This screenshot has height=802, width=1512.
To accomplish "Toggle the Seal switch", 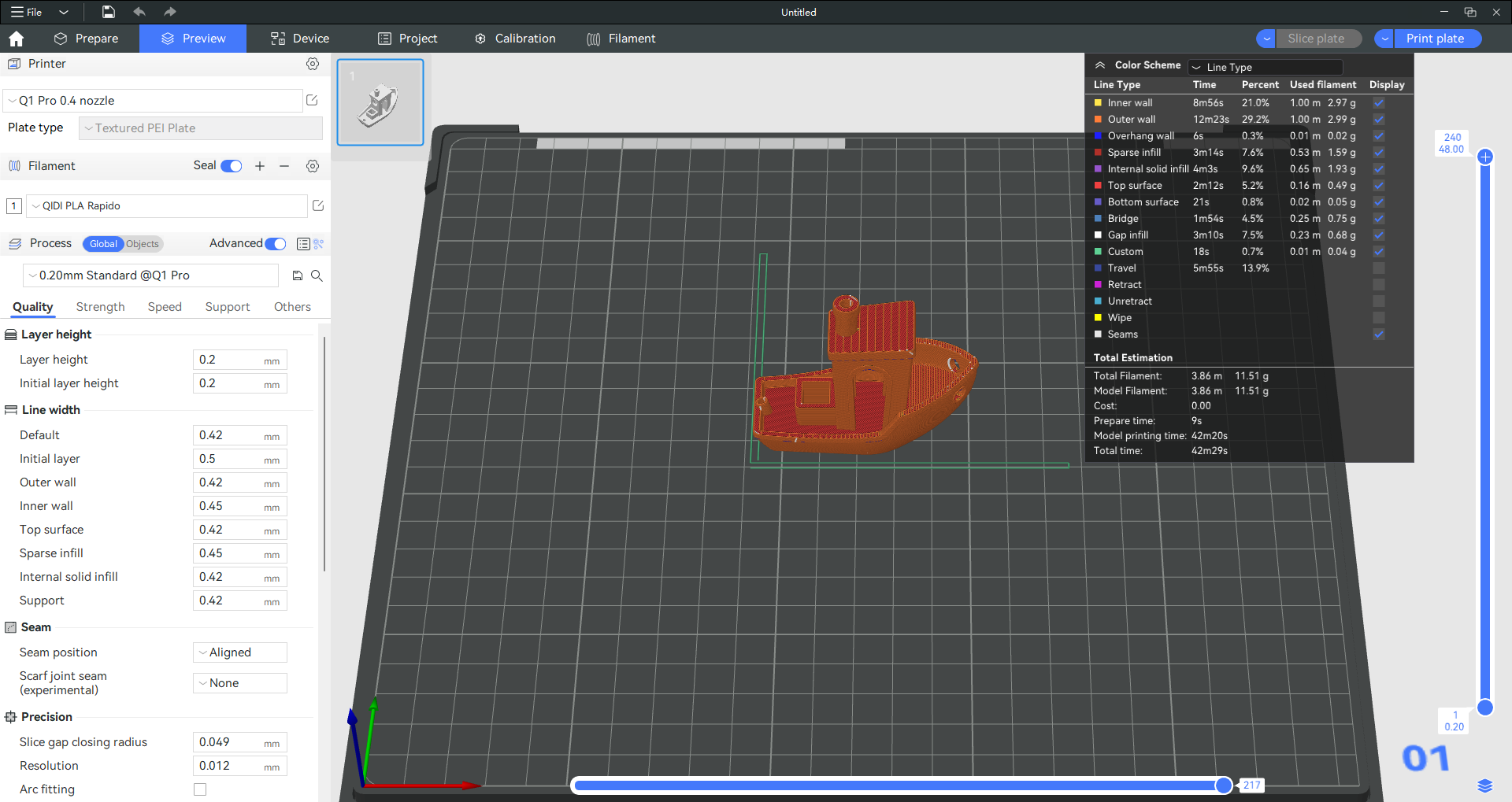I will pyautogui.click(x=232, y=166).
